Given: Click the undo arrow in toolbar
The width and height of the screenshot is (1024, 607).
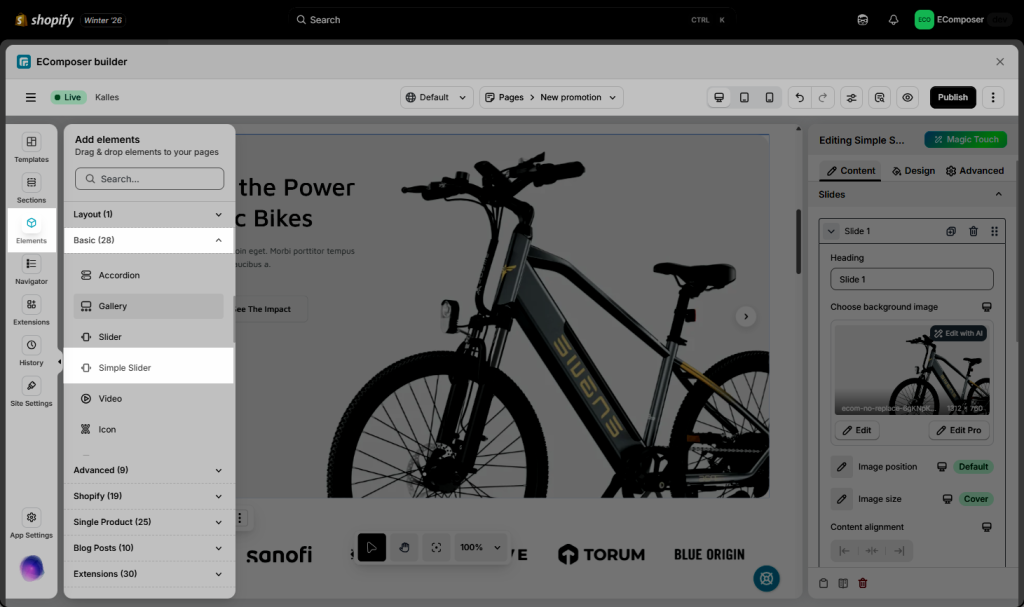Looking at the screenshot, I should [x=798, y=97].
